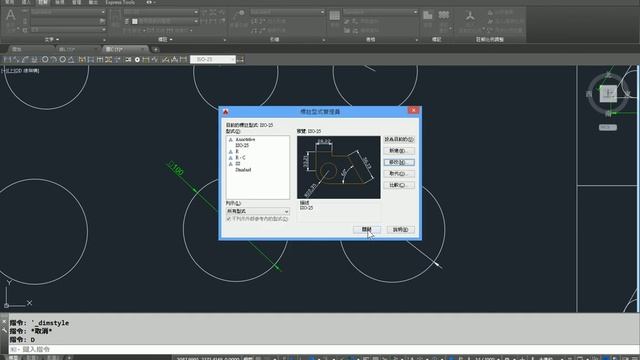The width and height of the screenshot is (640, 360).
Task: Open the 所有型式 list filter dropdown
Action: click(258, 211)
